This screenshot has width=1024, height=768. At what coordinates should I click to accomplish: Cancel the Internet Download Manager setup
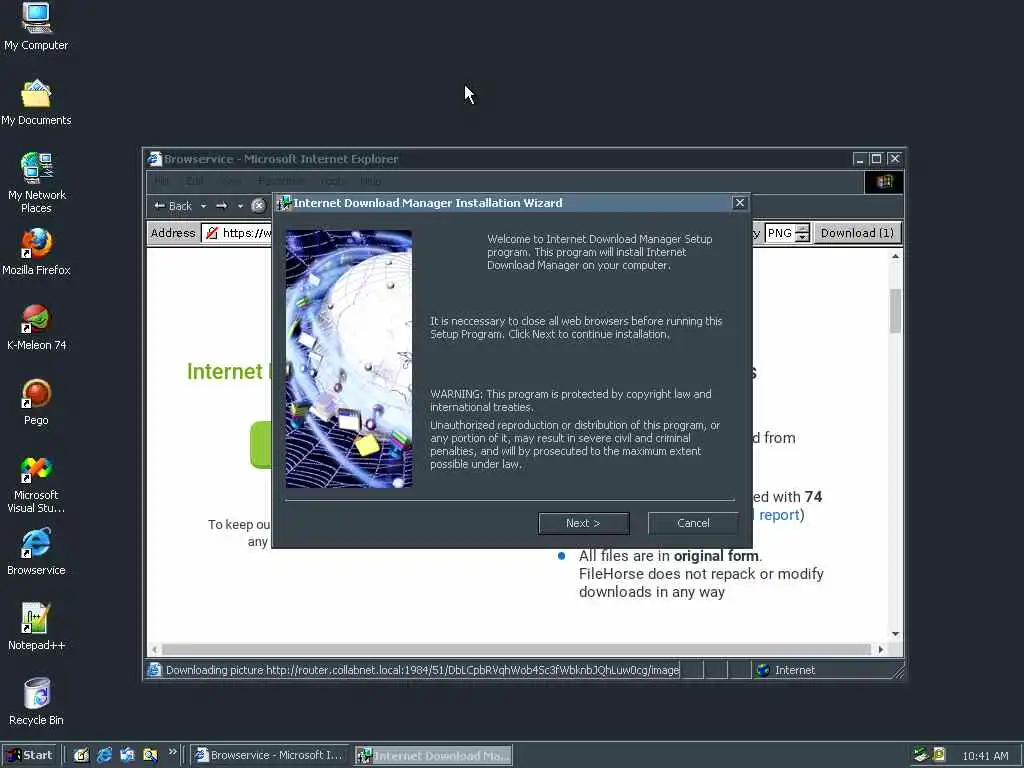pyautogui.click(x=693, y=523)
